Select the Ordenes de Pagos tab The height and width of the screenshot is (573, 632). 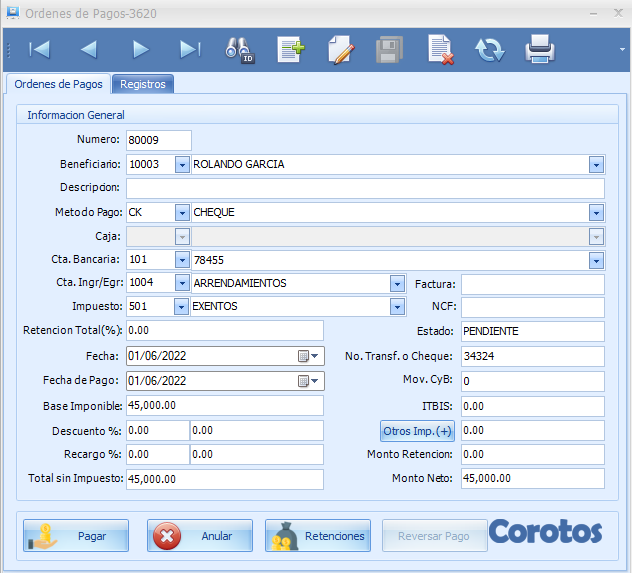pyautogui.click(x=57, y=84)
